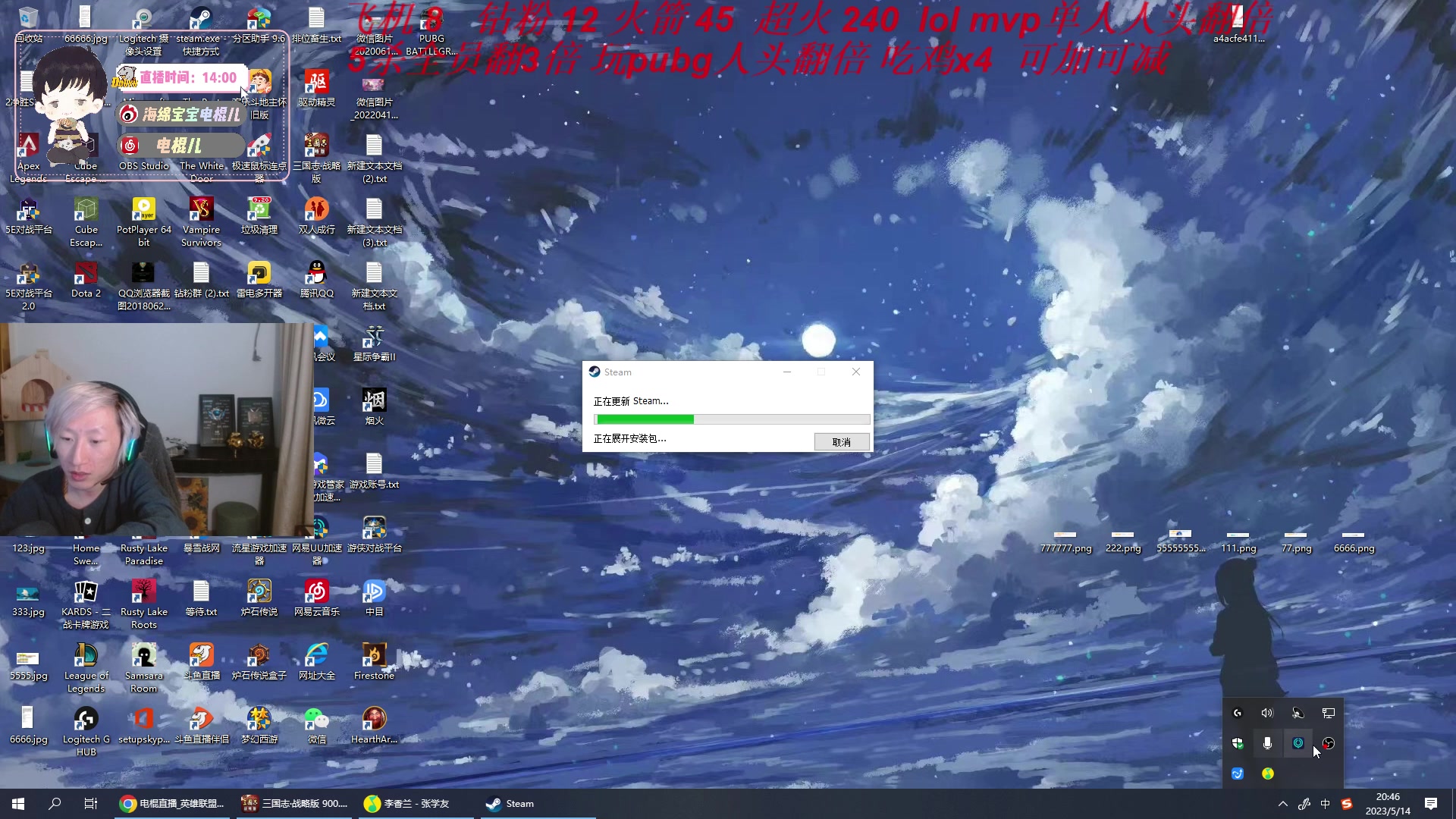Select the 333.jpg image file
The image size is (1456, 819).
29,599
